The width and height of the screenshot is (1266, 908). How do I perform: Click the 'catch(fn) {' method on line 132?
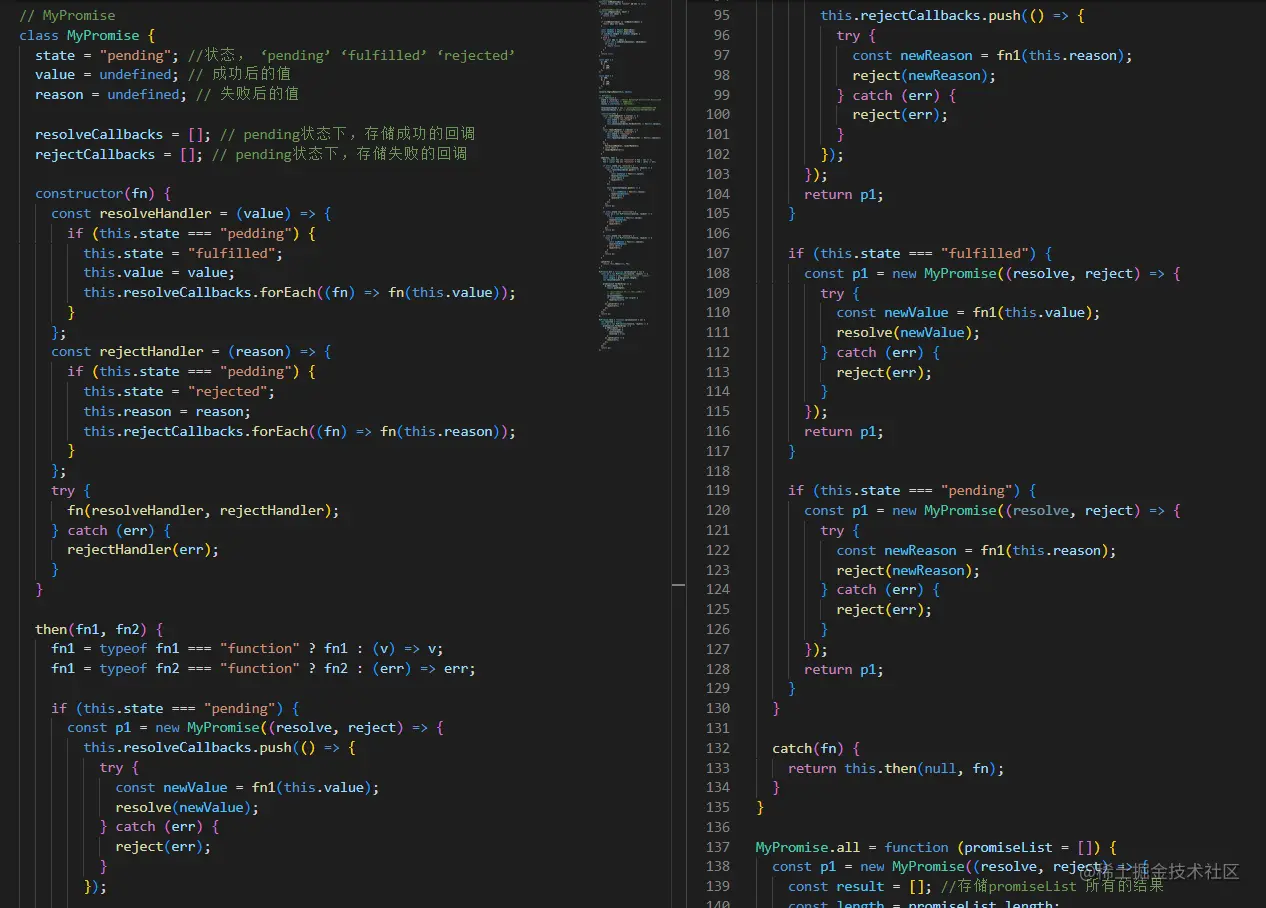[x=816, y=748]
